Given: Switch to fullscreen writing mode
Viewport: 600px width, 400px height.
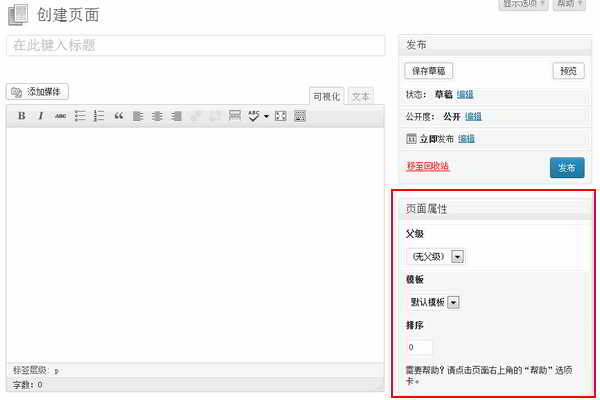Looking at the screenshot, I should coord(280,116).
